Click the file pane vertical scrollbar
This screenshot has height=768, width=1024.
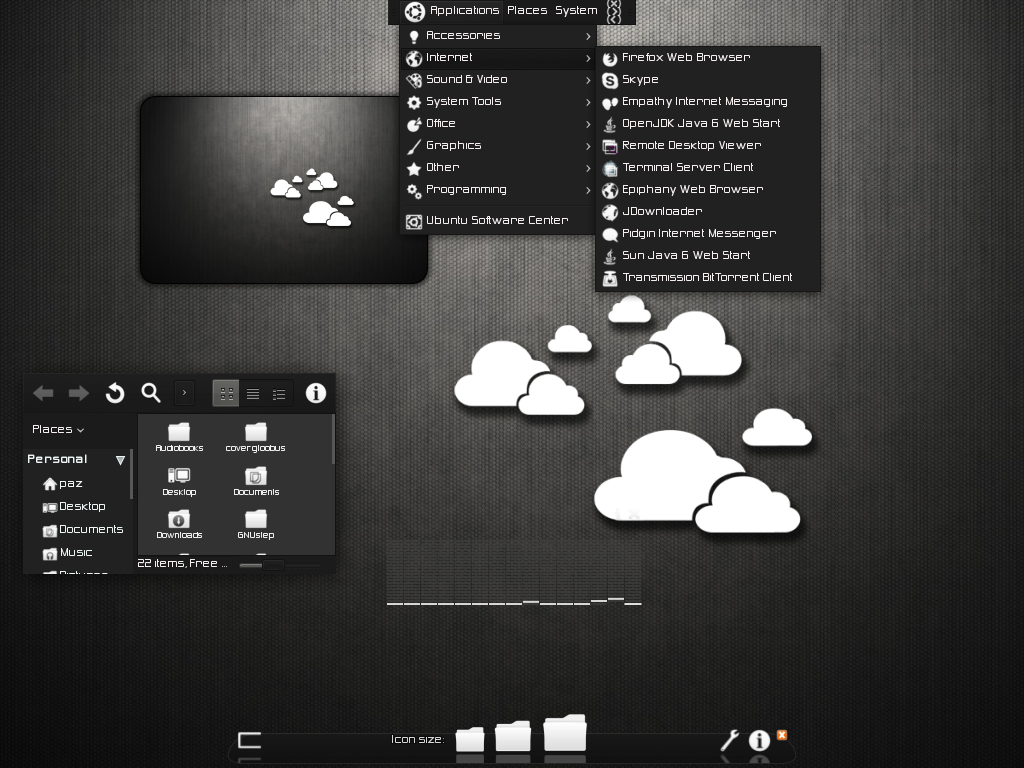(333, 439)
